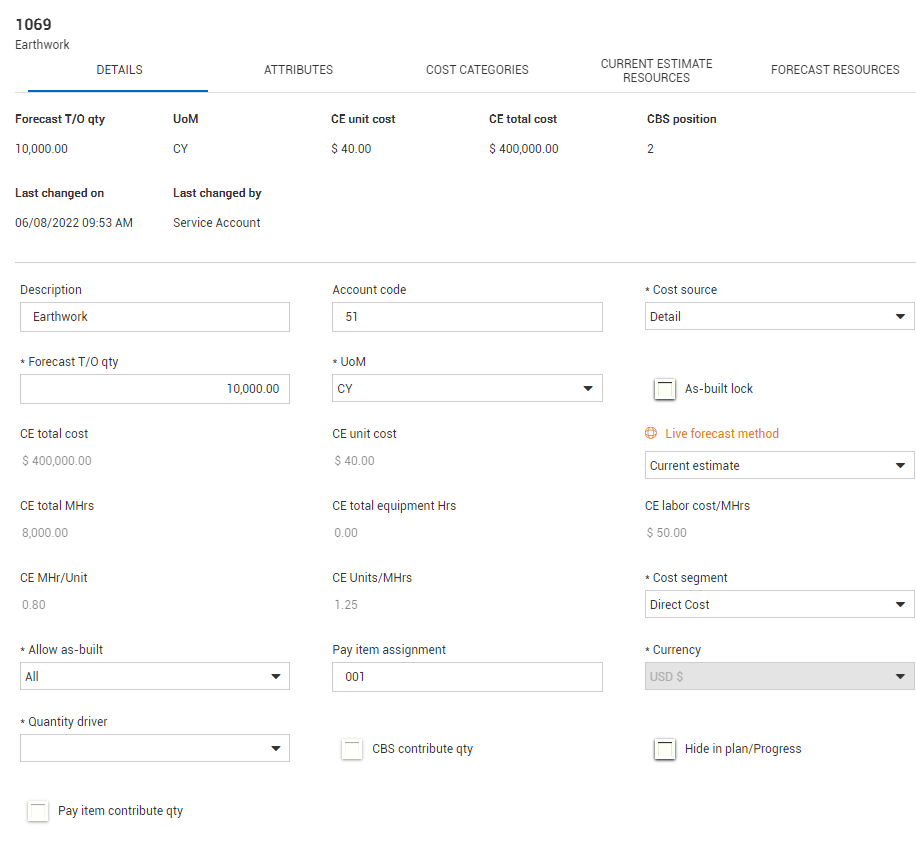Check the CBS contribute qty box
The width and height of the screenshot is (916, 865).
coord(352,749)
